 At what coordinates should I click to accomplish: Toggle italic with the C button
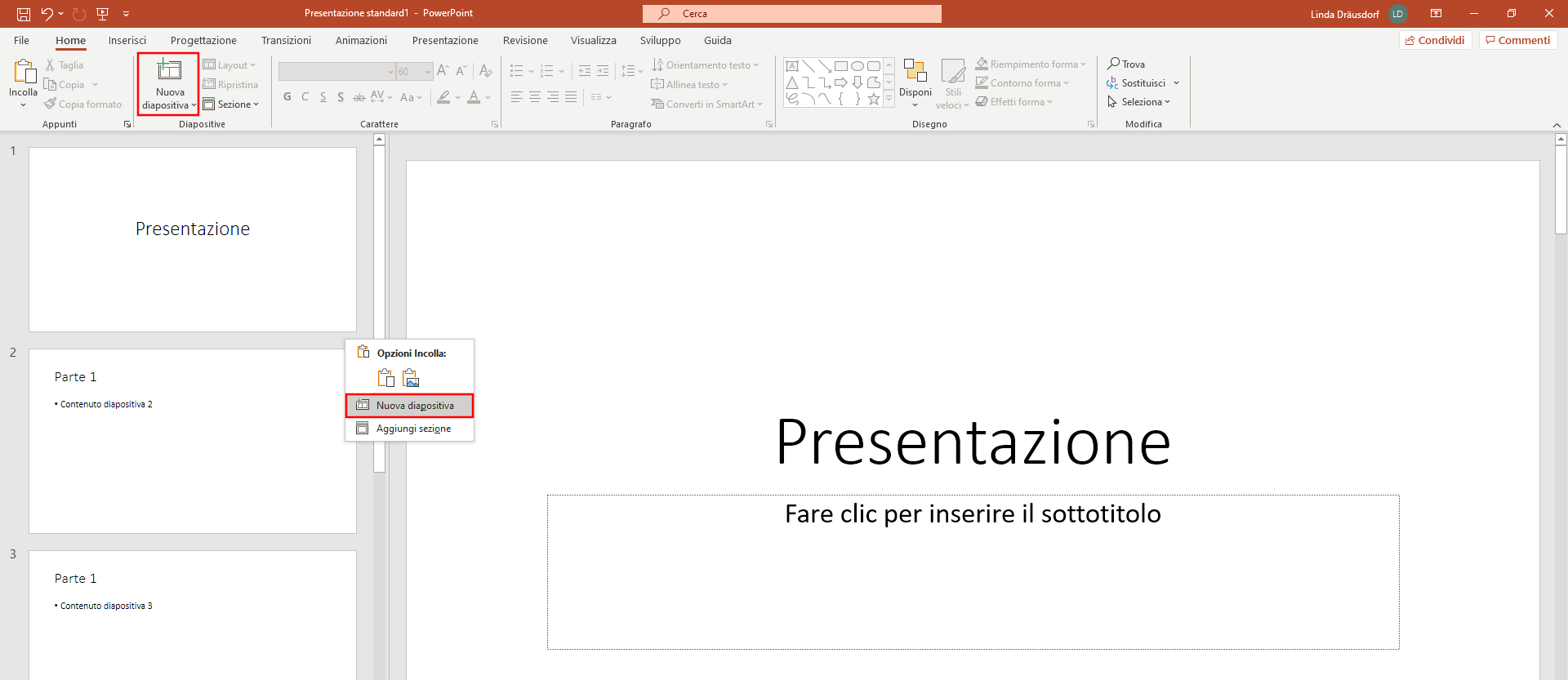(305, 96)
